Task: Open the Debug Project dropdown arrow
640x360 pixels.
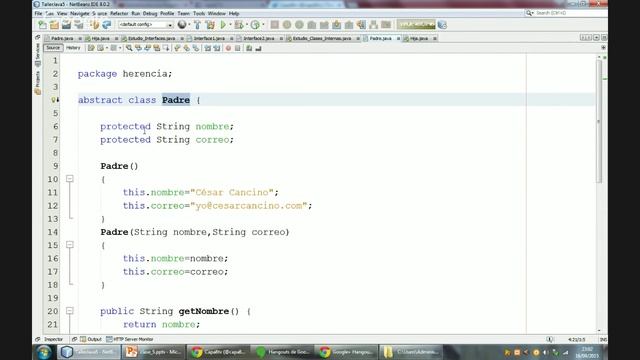Action: [x=247, y=25]
